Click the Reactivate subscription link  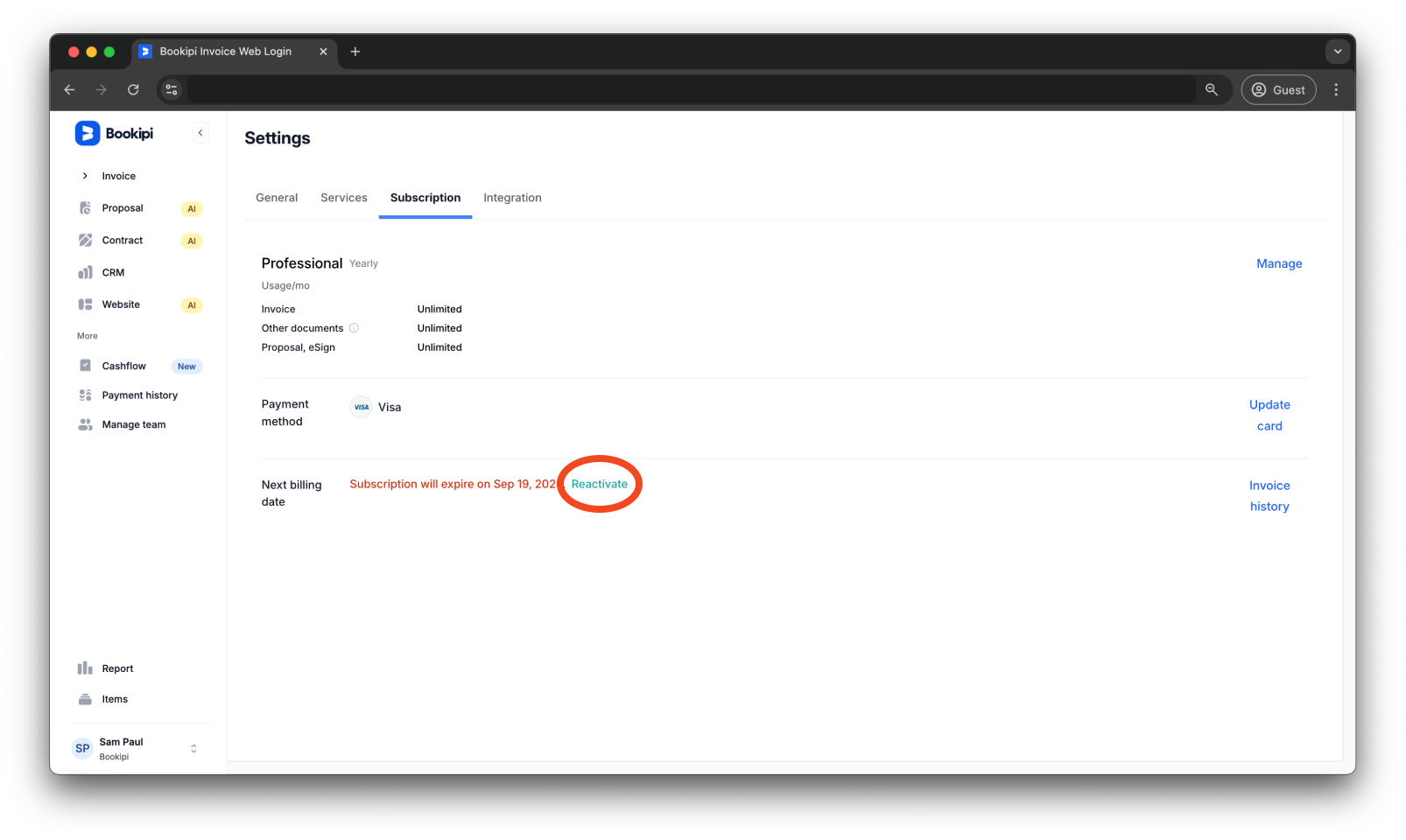[x=600, y=483]
